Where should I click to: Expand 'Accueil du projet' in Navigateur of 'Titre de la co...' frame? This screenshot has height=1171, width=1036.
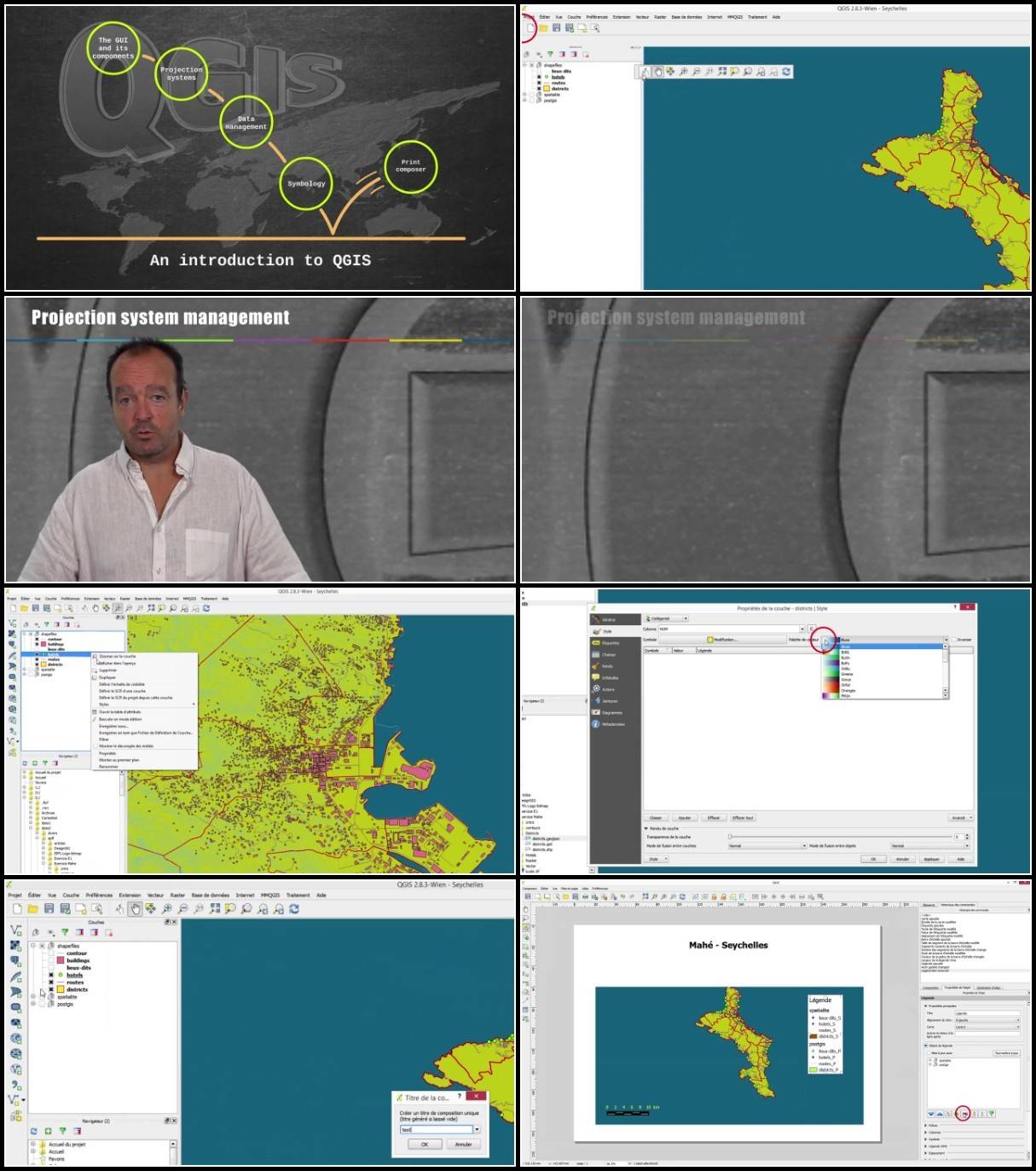(x=33, y=1144)
